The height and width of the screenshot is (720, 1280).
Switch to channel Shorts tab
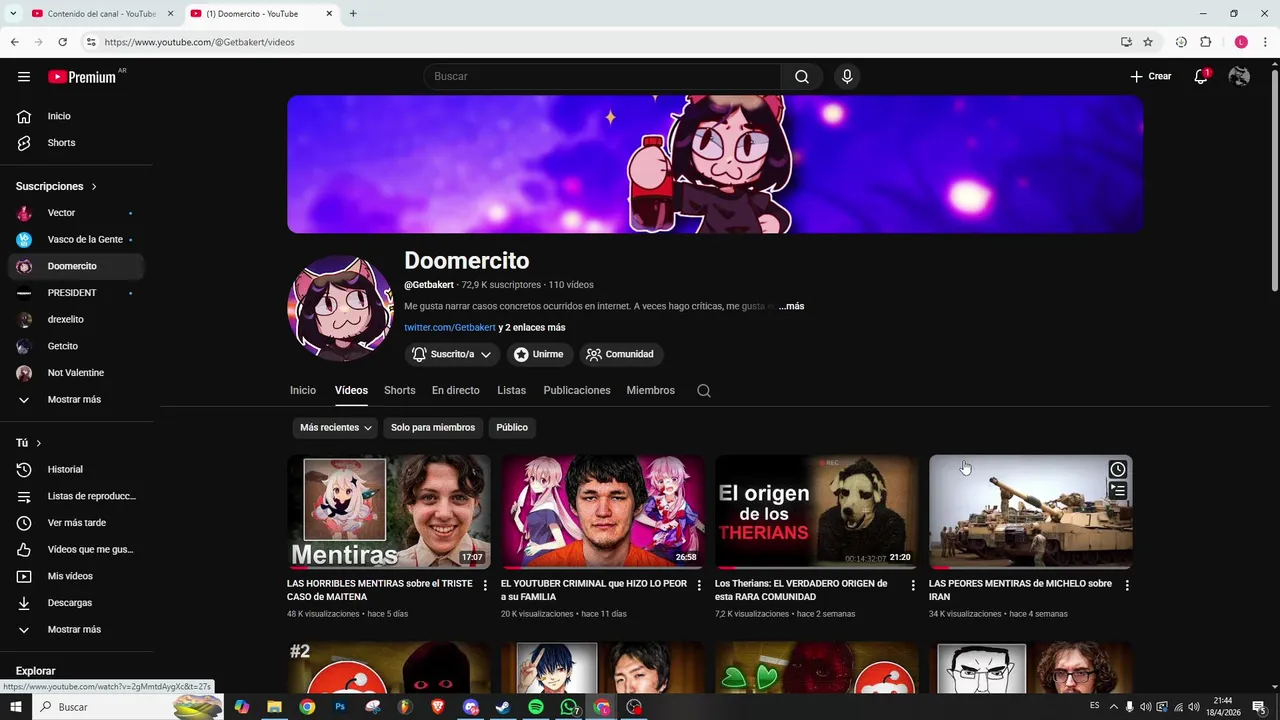[399, 391]
